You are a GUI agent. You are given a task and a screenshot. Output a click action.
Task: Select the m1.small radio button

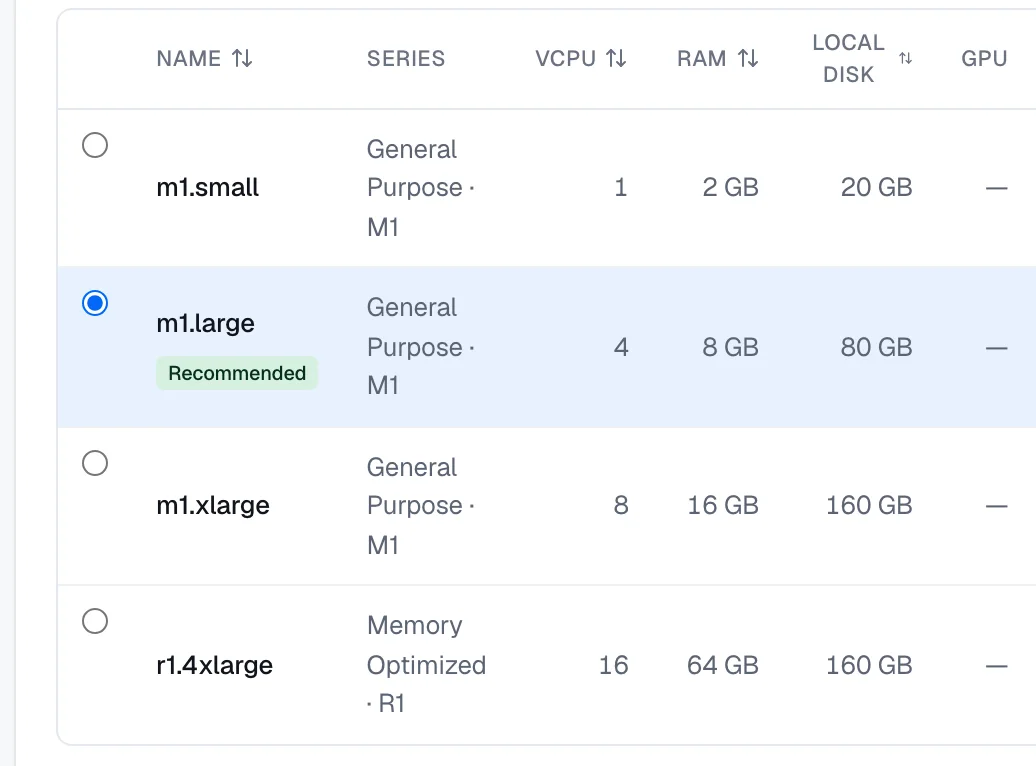pos(95,145)
